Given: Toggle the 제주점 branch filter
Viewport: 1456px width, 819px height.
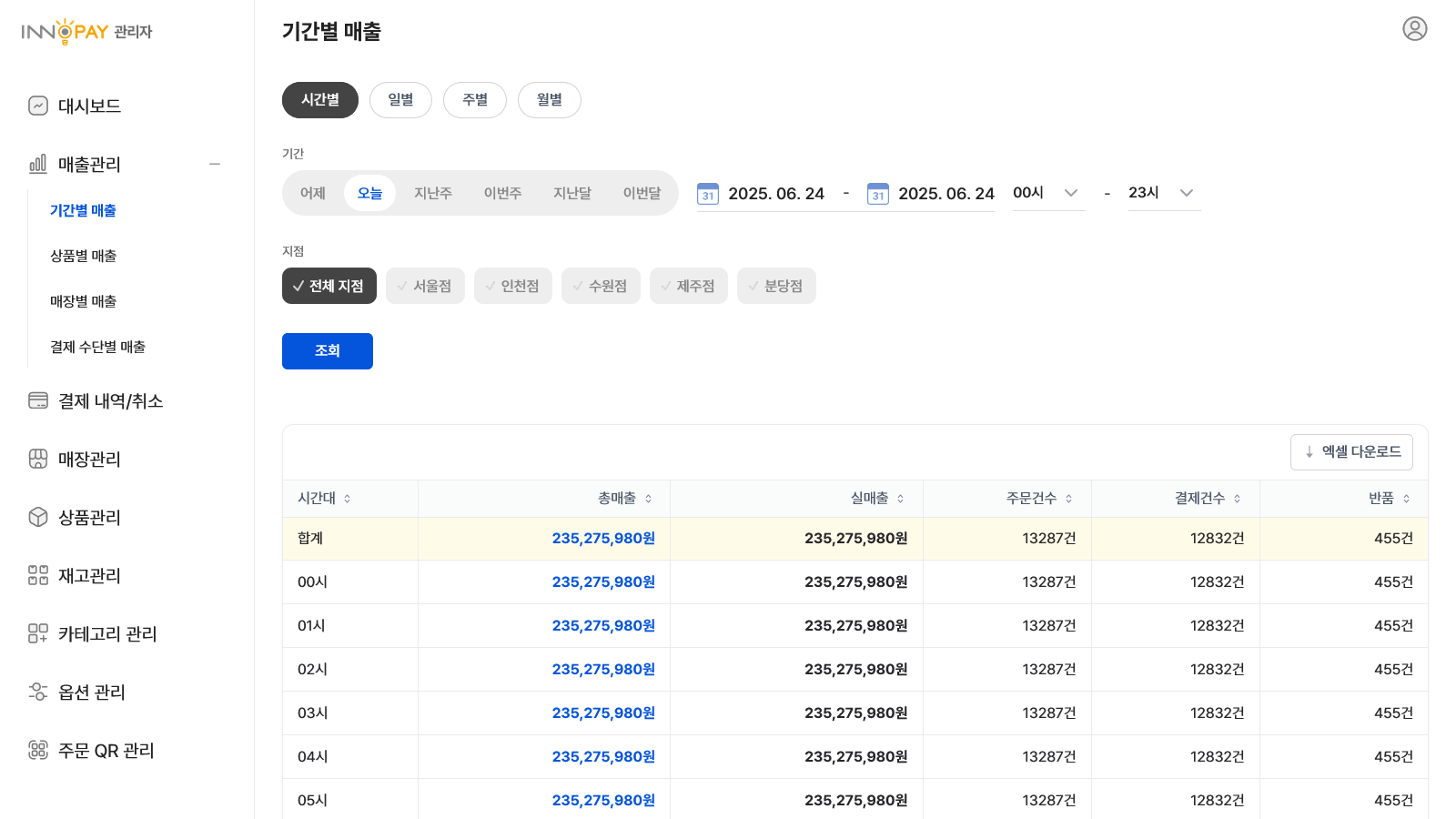Looking at the screenshot, I should coord(688,286).
